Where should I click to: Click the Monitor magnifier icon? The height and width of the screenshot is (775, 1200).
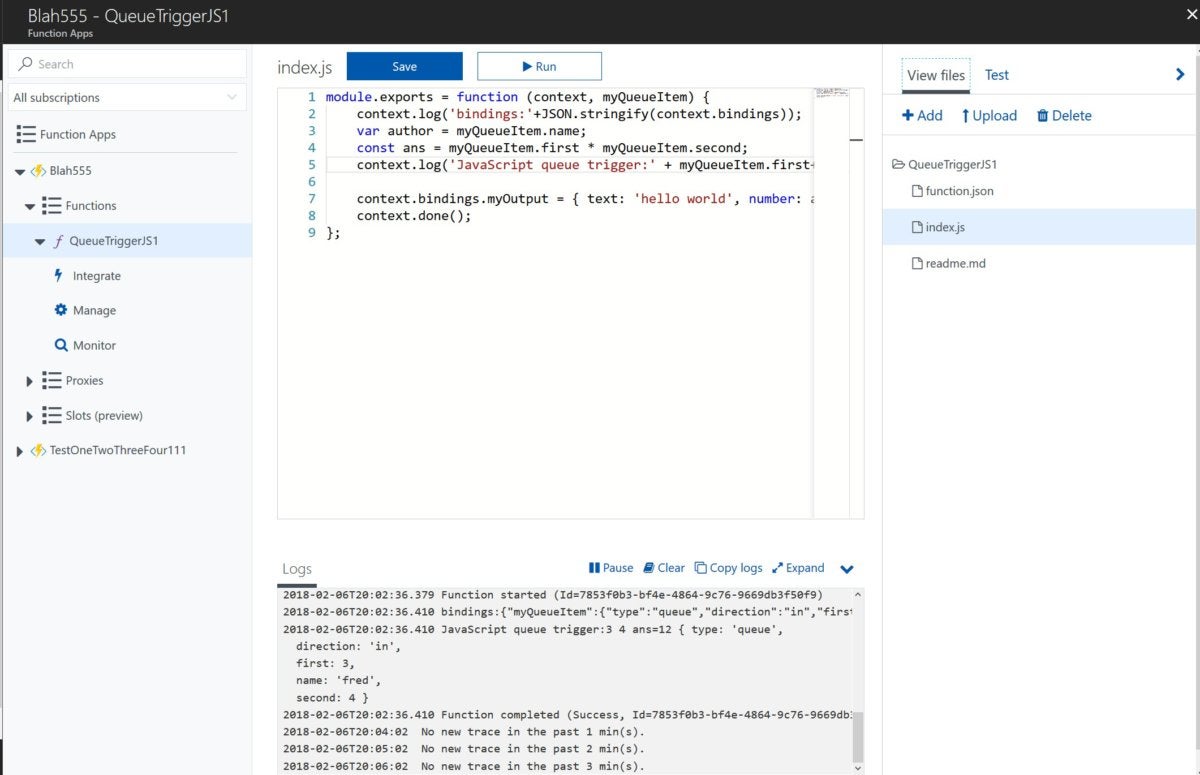(60, 345)
